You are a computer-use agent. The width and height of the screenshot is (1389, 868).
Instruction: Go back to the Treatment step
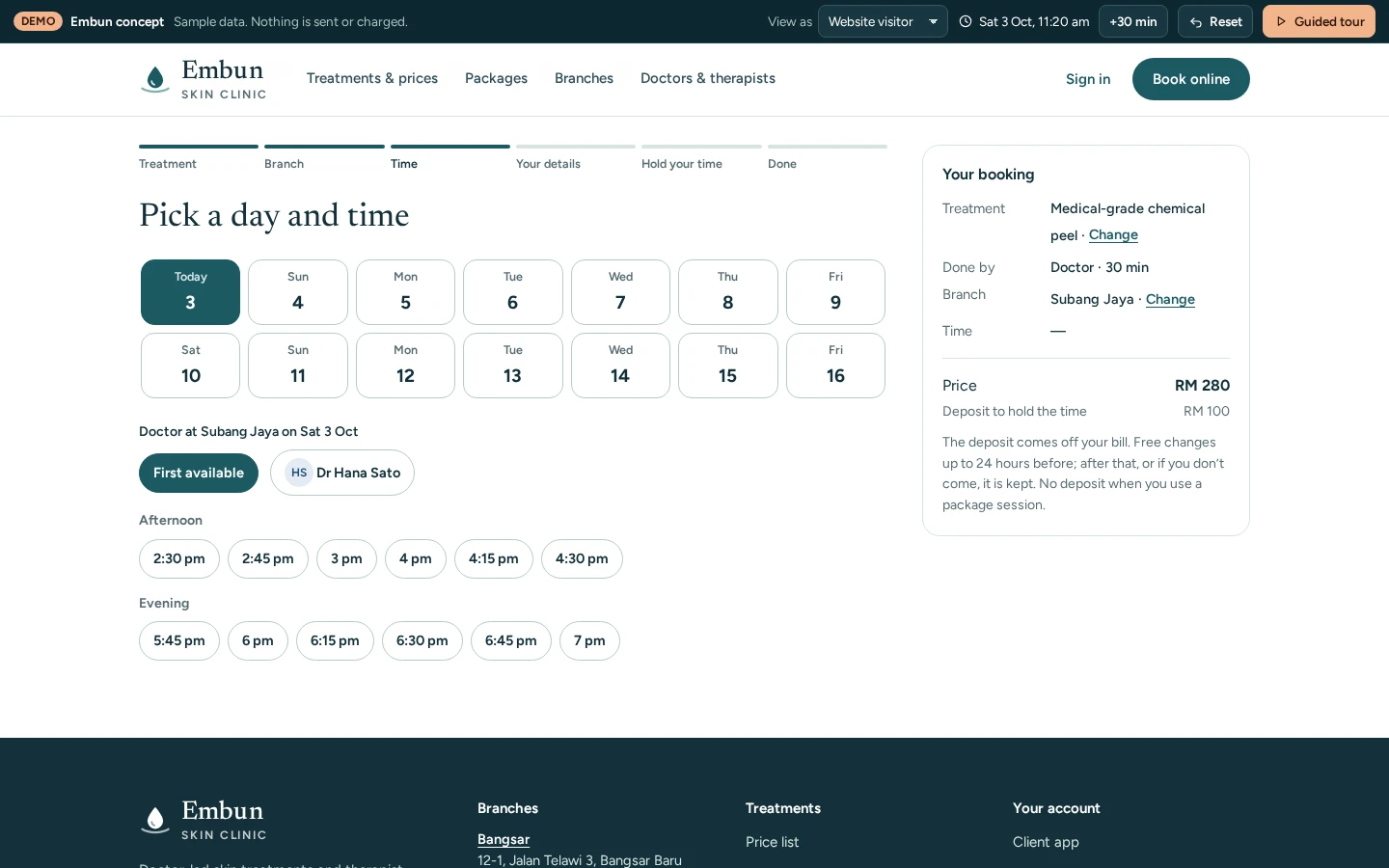coord(199,158)
